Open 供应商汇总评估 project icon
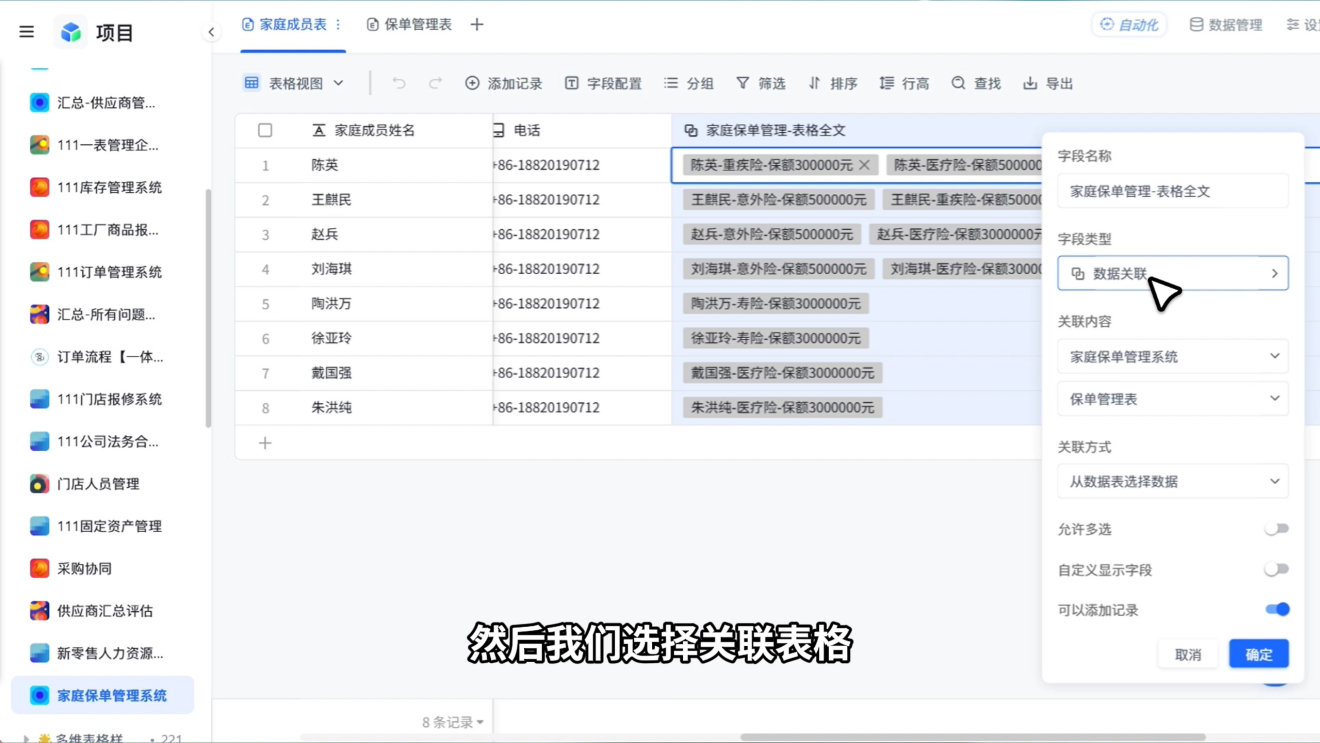The height and width of the screenshot is (743, 1320). click(40, 611)
